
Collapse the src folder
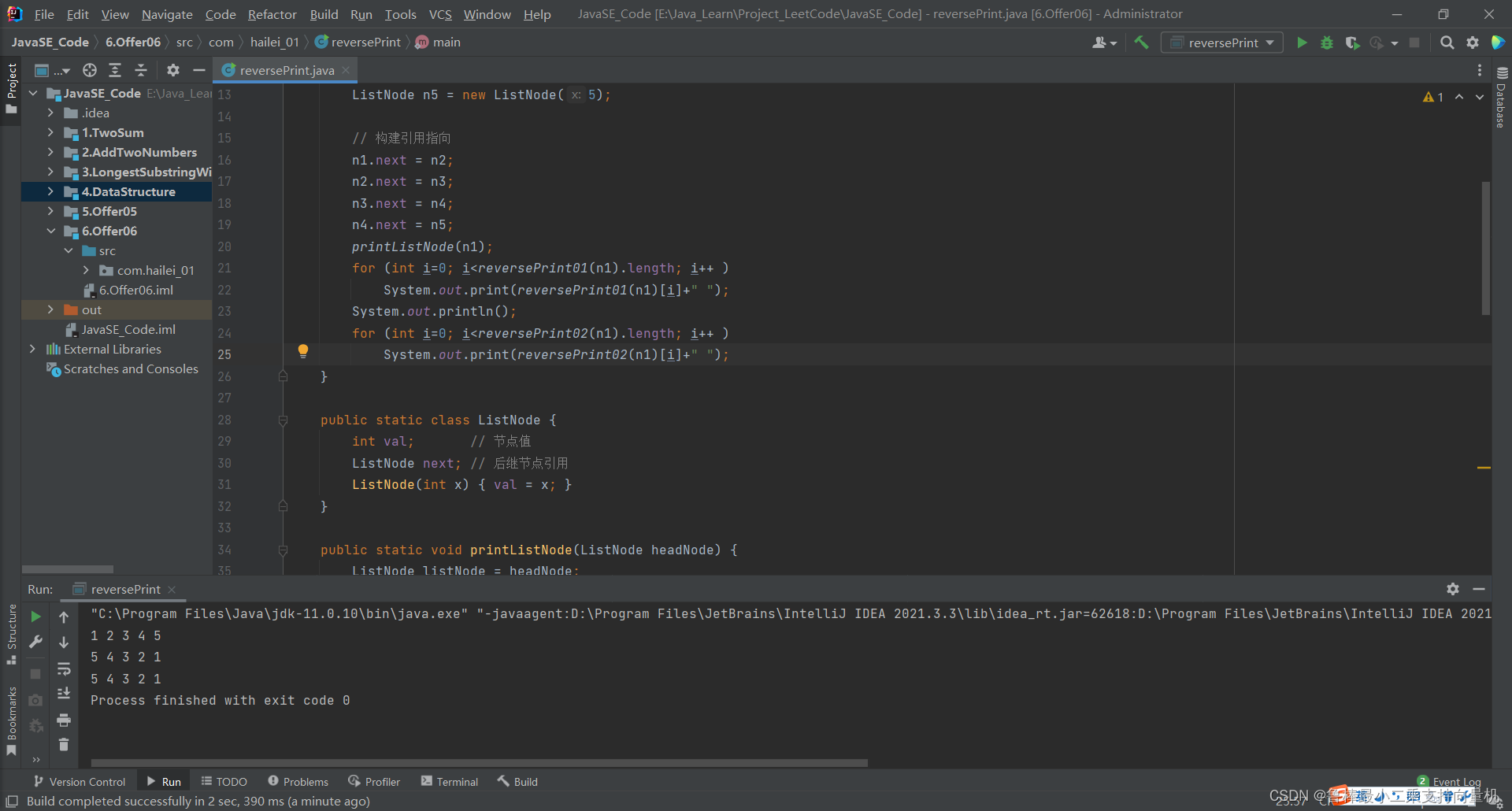click(69, 250)
